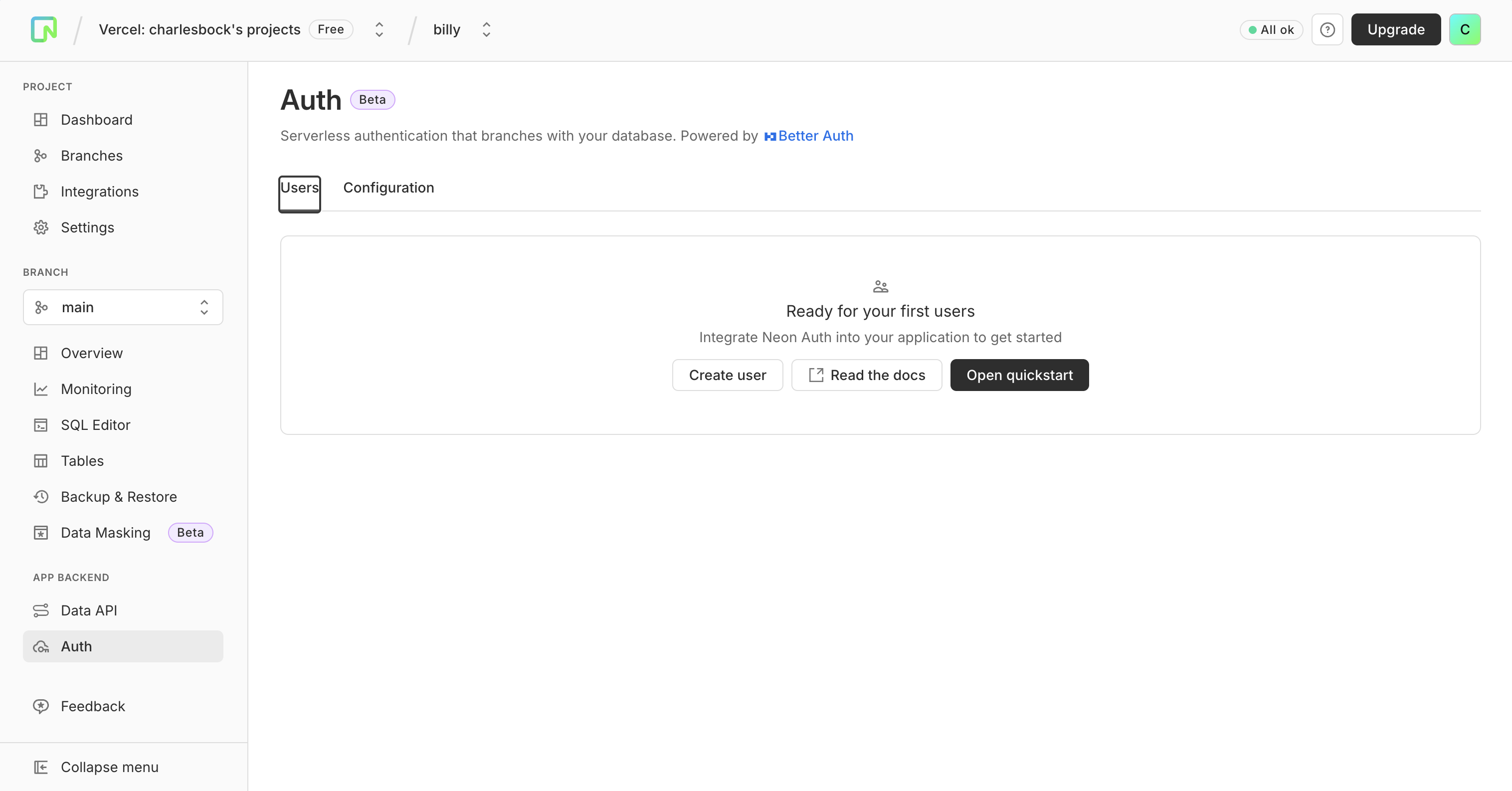Screen dimensions: 1512x791
Task: Click the Branches sidebar icon
Action: [40, 156]
